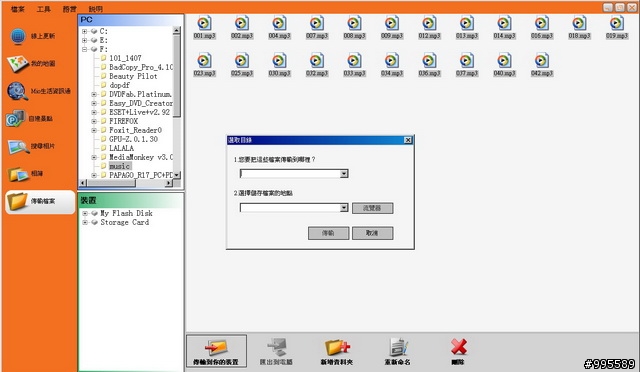Click the transfer-to-your-device toolbar icon

click(216, 347)
